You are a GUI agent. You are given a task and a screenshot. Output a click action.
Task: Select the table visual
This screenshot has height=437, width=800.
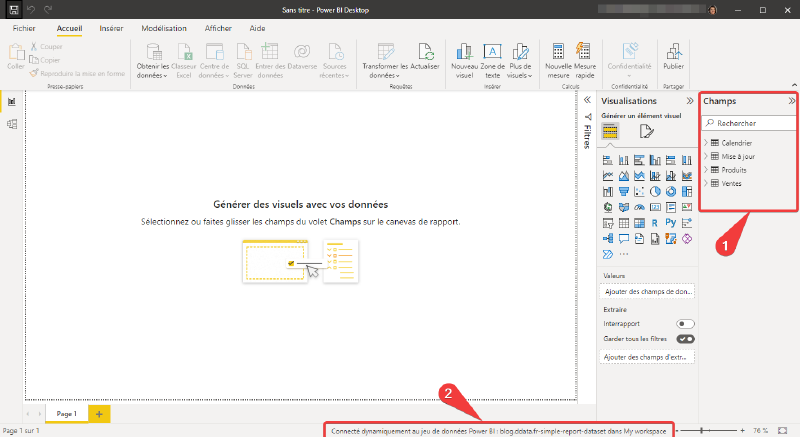[623, 223]
